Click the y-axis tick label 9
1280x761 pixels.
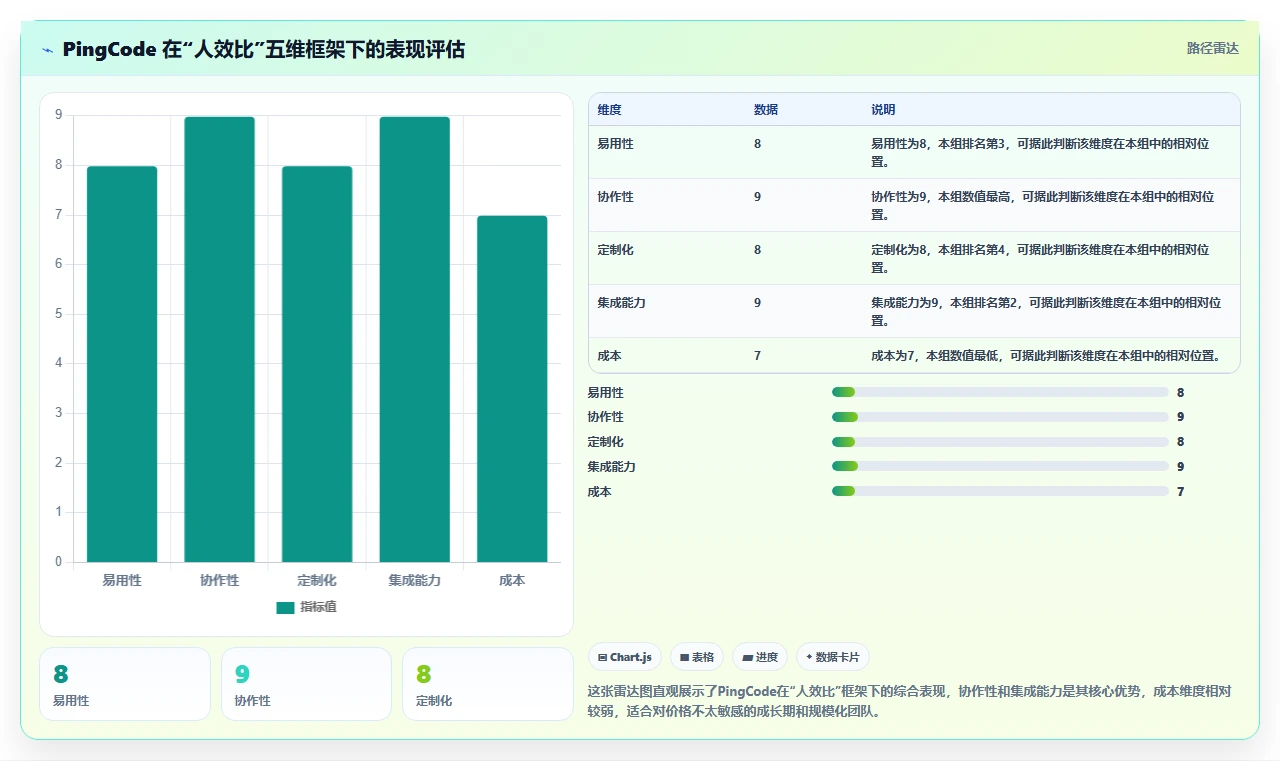tap(58, 115)
